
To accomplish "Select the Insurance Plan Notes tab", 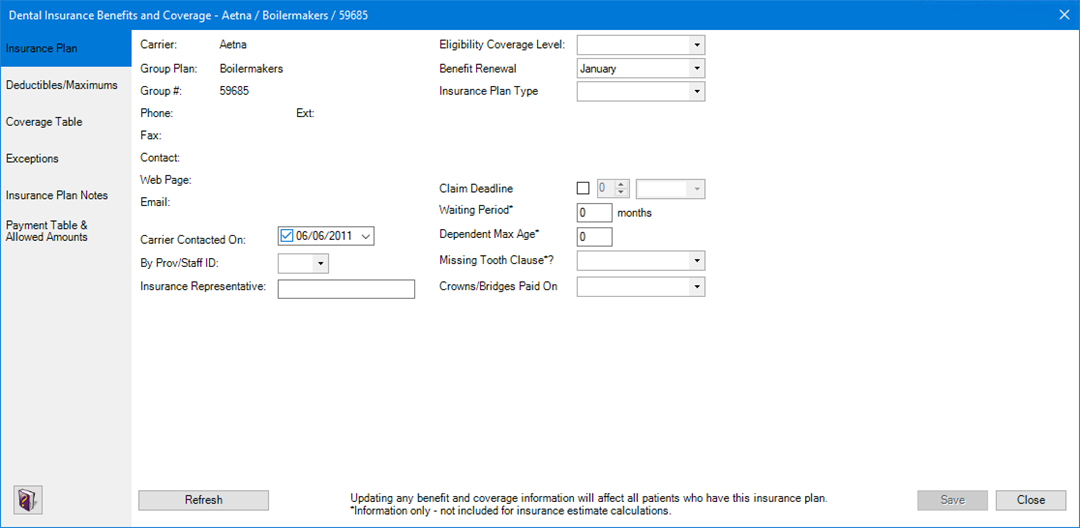I will (x=57, y=196).
